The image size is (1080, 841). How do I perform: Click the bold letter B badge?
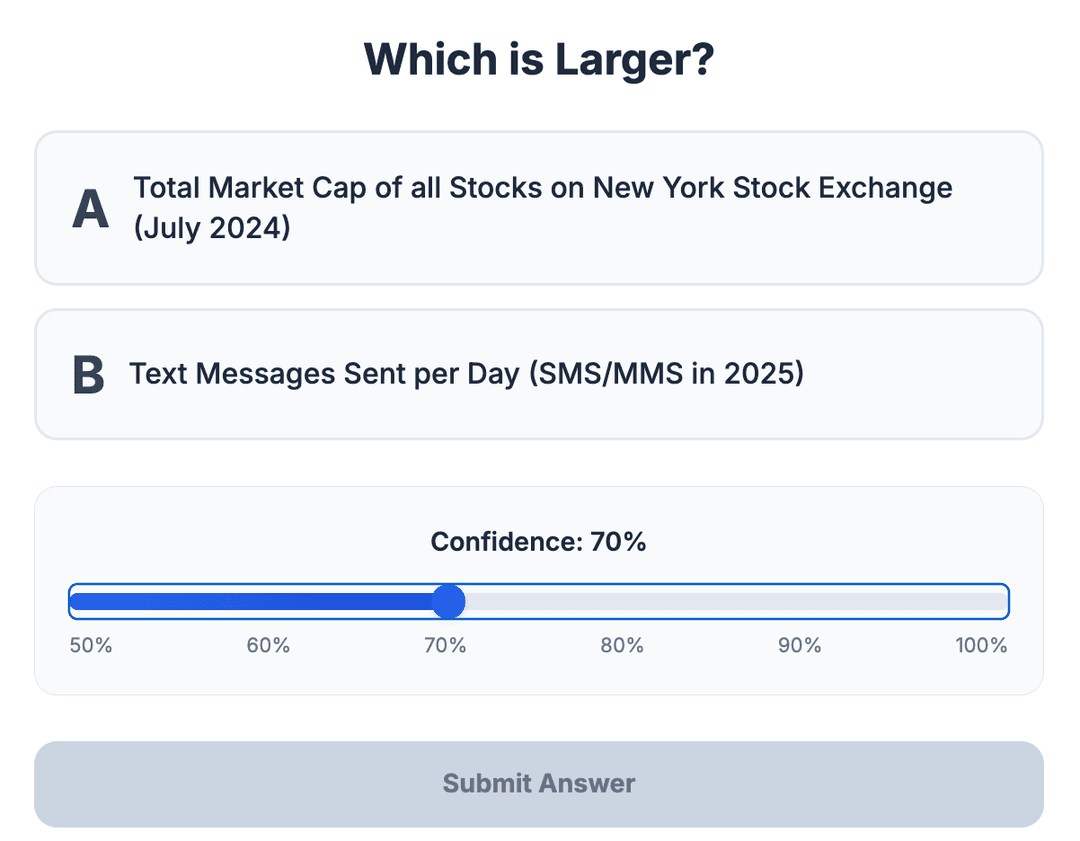click(x=89, y=375)
